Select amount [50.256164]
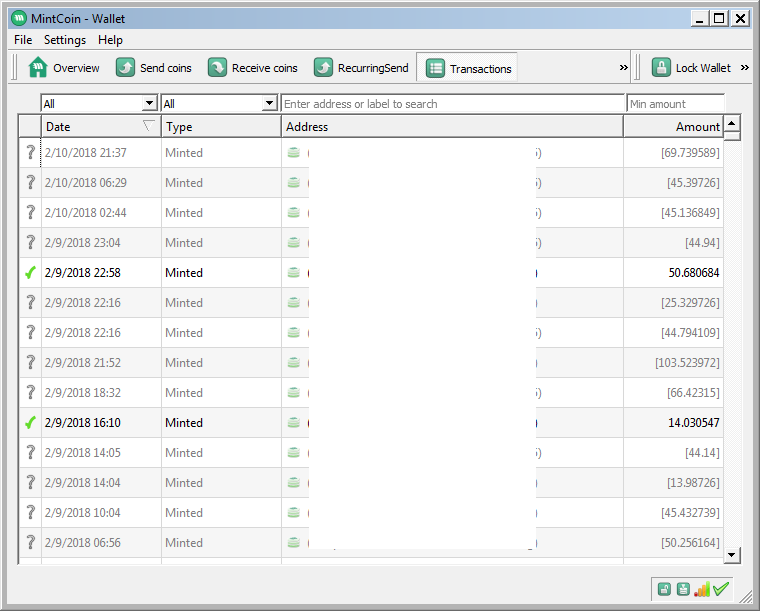This screenshot has width=760, height=611. point(690,543)
